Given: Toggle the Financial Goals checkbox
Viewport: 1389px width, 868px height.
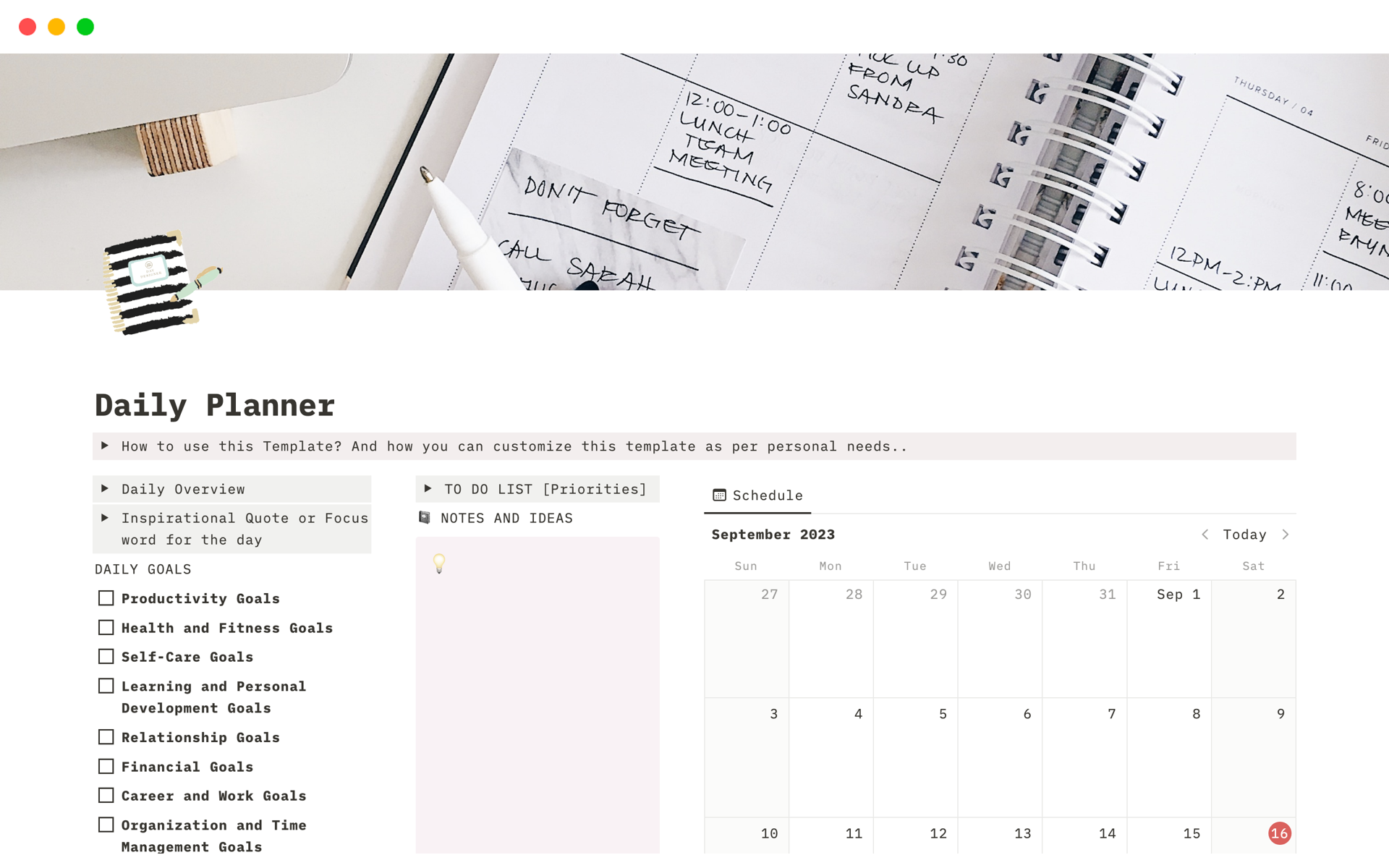Looking at the screenshot, I should 107,766.
